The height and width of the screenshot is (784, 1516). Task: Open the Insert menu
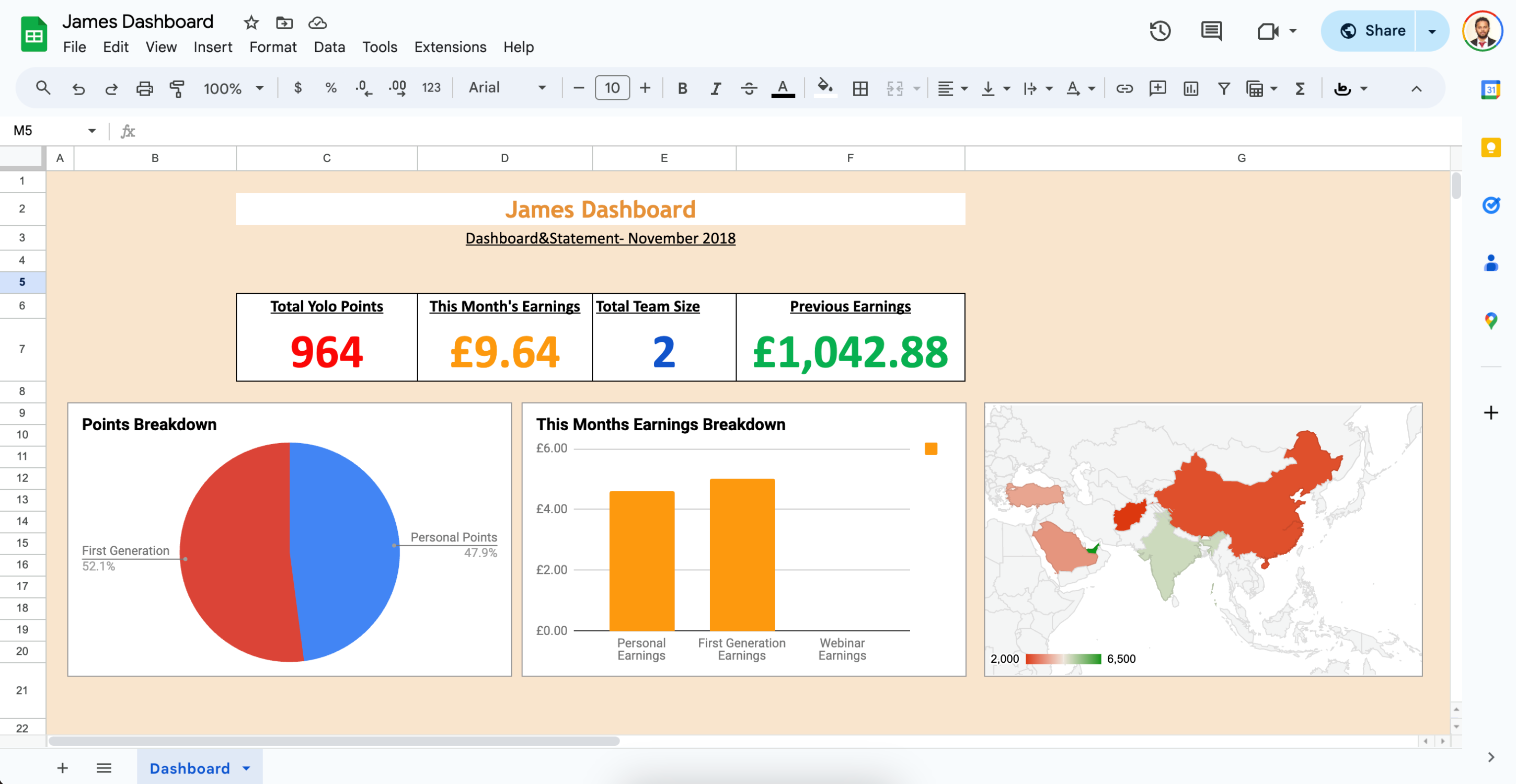(212, 47)
